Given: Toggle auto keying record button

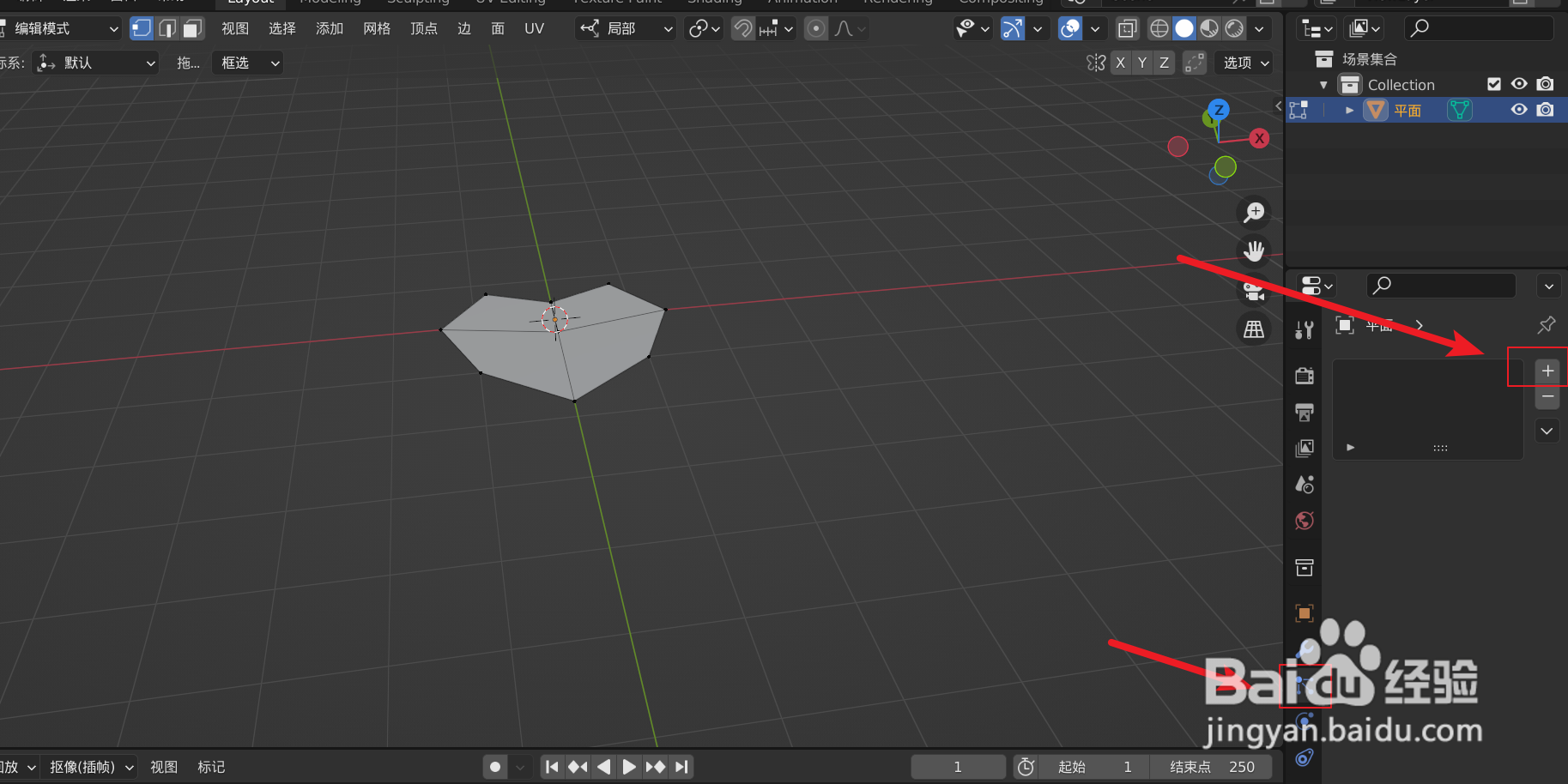Looking at the screenshot, I should 495,767.
